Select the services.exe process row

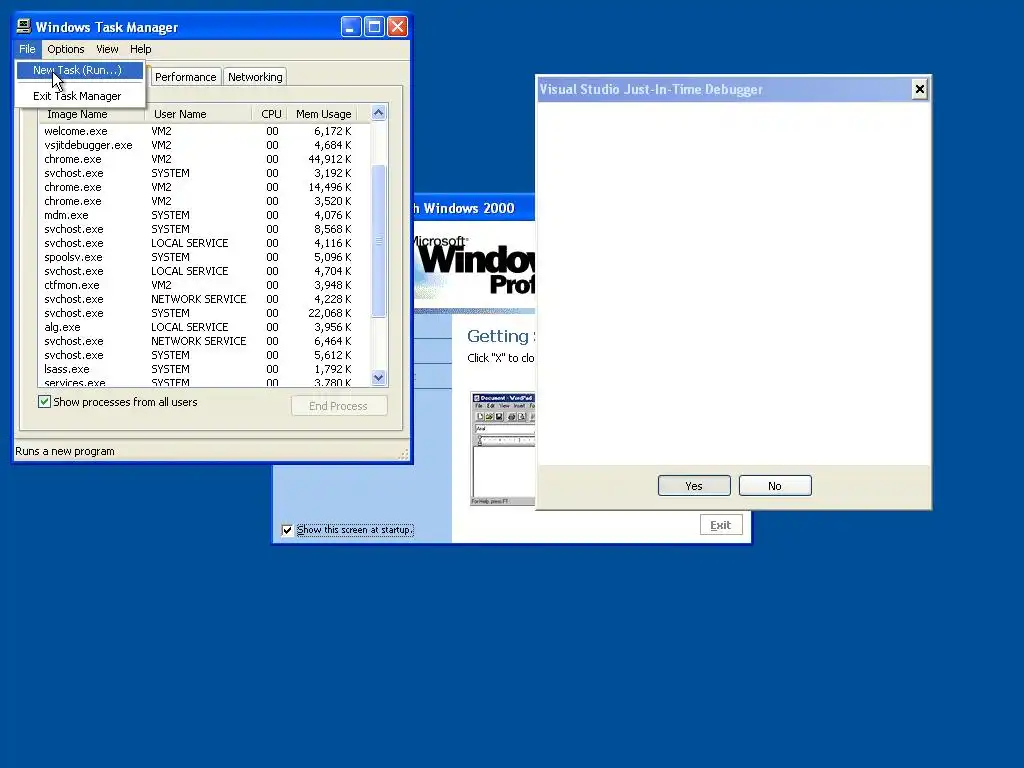point(199,382)
